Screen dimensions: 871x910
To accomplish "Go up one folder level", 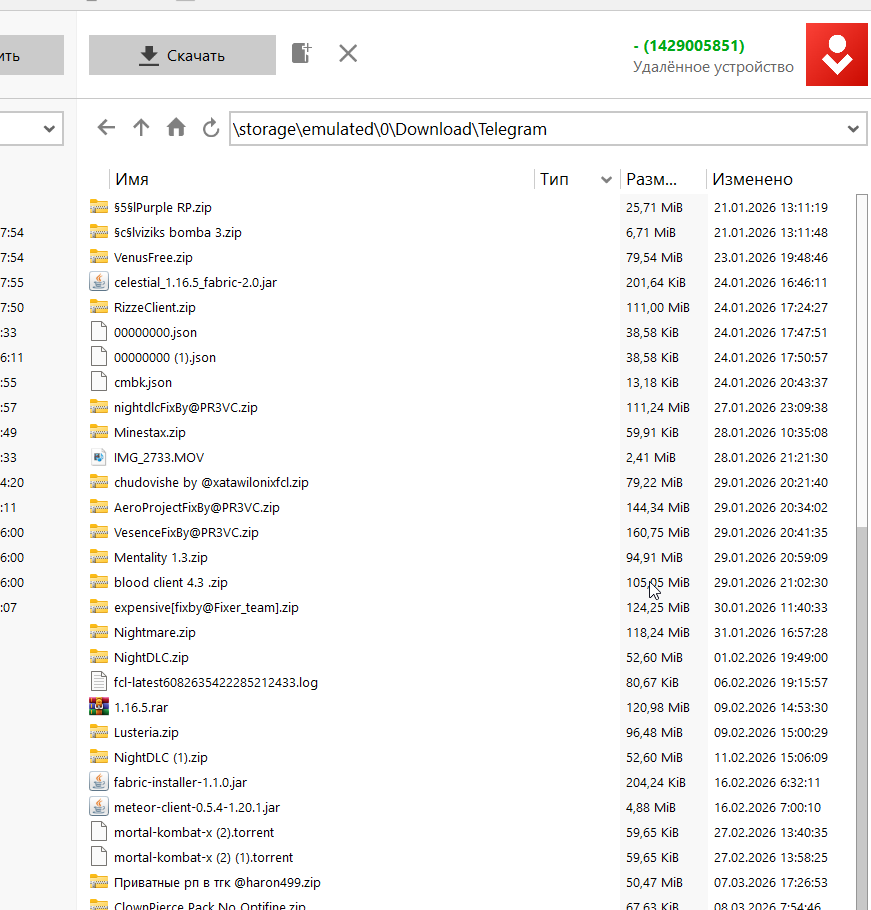I will point(141,128).
